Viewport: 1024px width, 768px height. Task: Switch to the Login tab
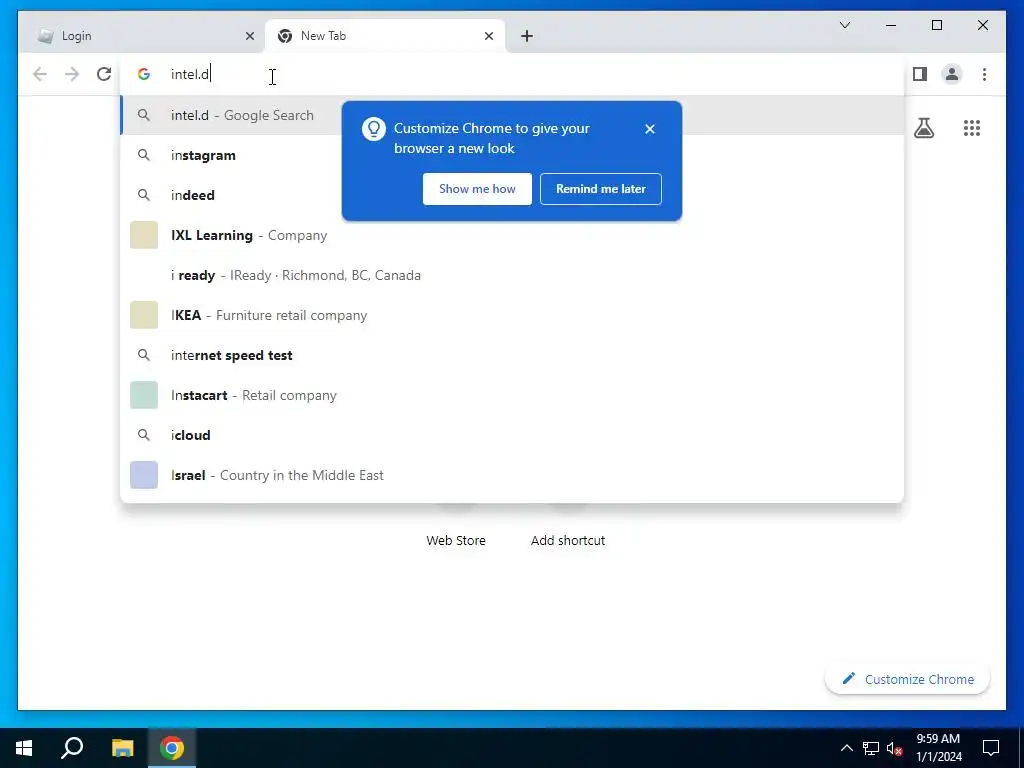coord(146,36)
